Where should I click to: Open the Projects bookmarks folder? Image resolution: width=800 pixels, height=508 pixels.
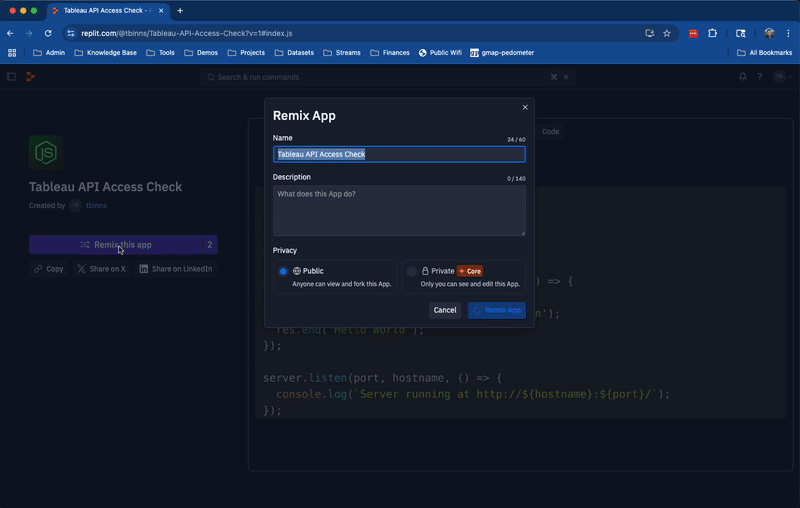(246, 53)
